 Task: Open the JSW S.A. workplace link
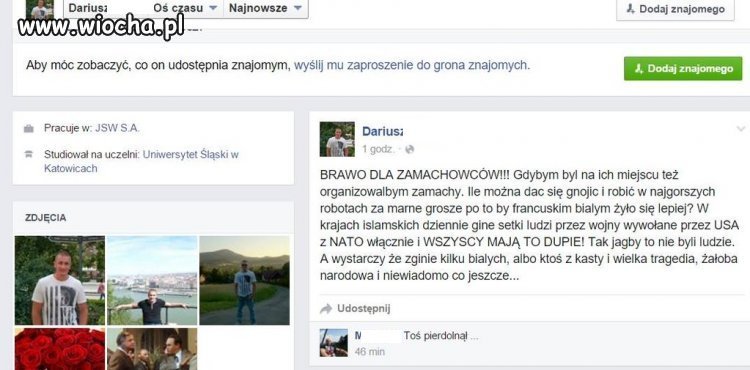click(x=117, y=128)
